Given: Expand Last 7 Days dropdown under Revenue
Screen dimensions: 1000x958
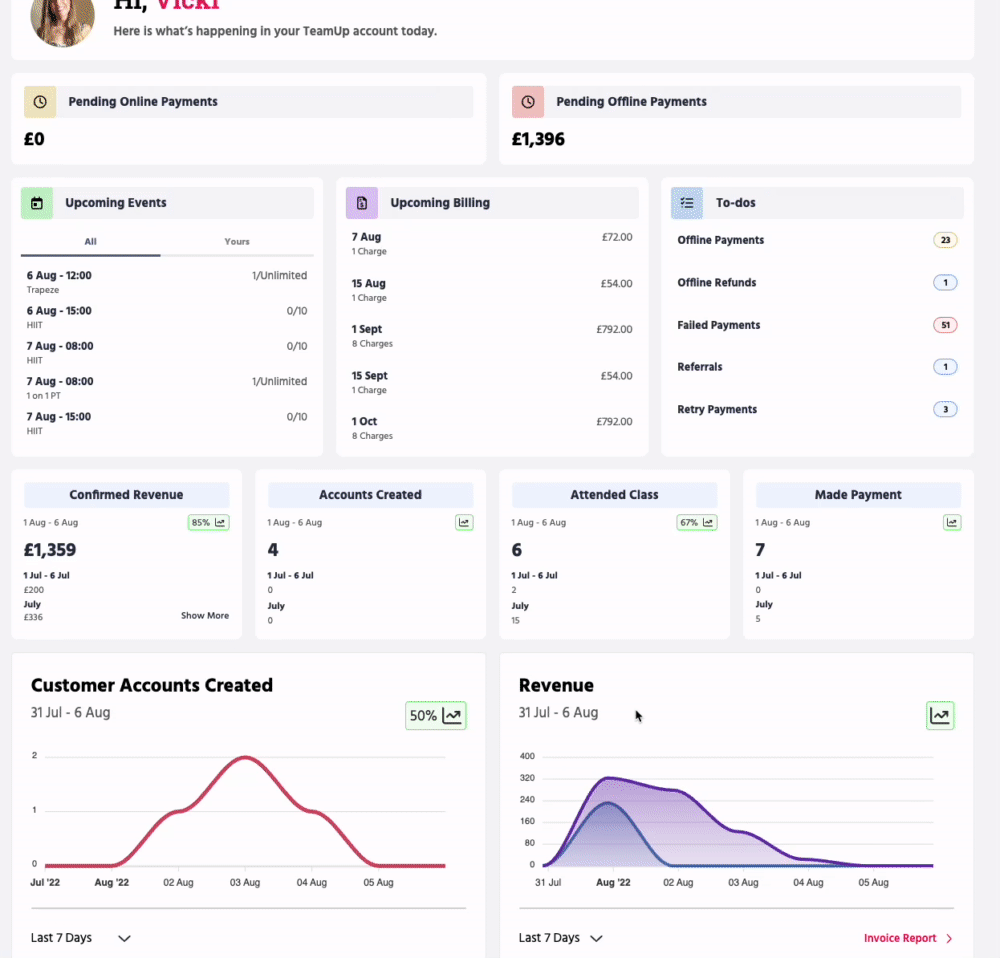Looking at the screenshot, I should pyautogui.click(x=561, y=938).
